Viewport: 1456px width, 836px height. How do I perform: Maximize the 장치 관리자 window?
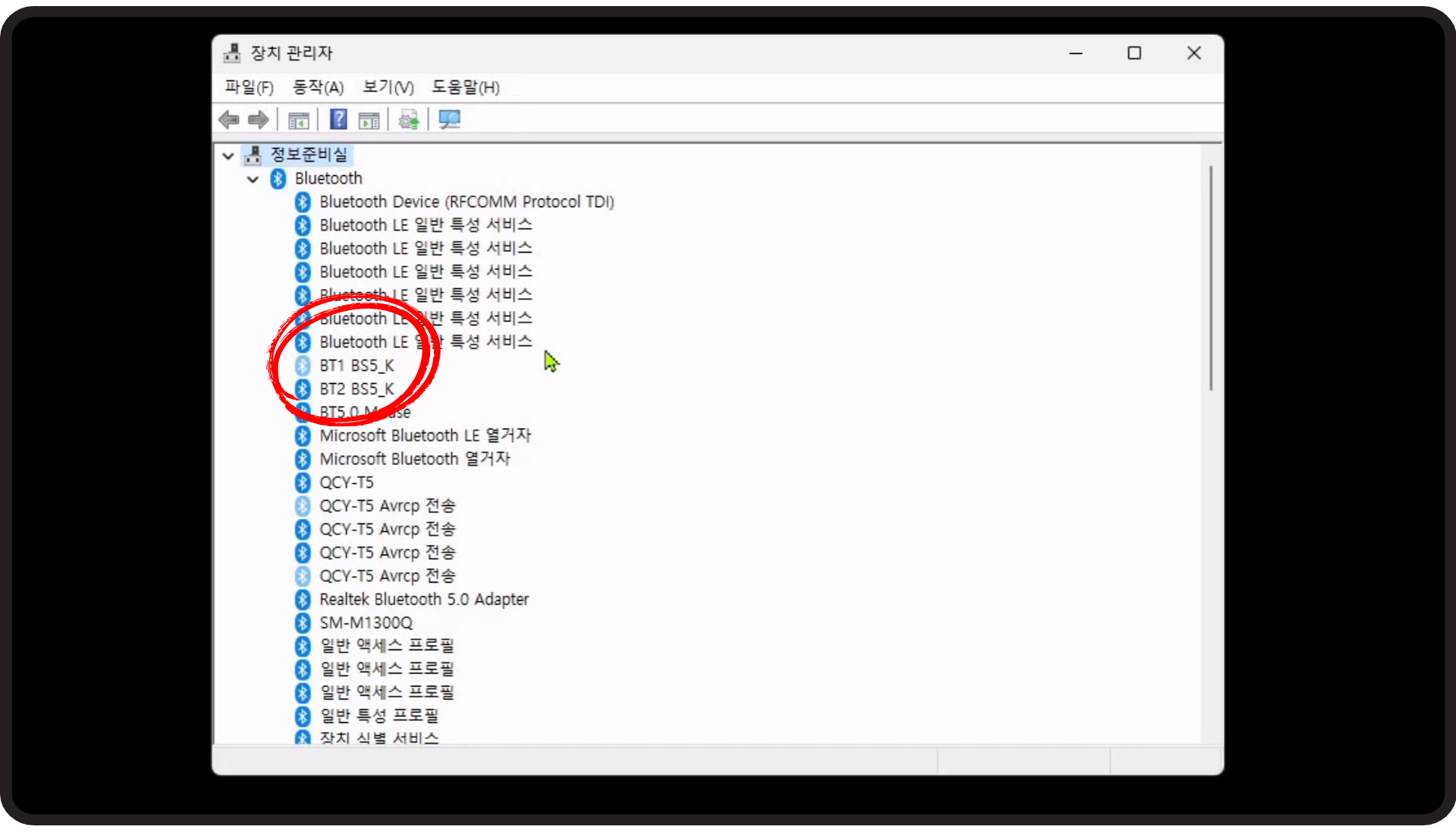pos(1134,53)
